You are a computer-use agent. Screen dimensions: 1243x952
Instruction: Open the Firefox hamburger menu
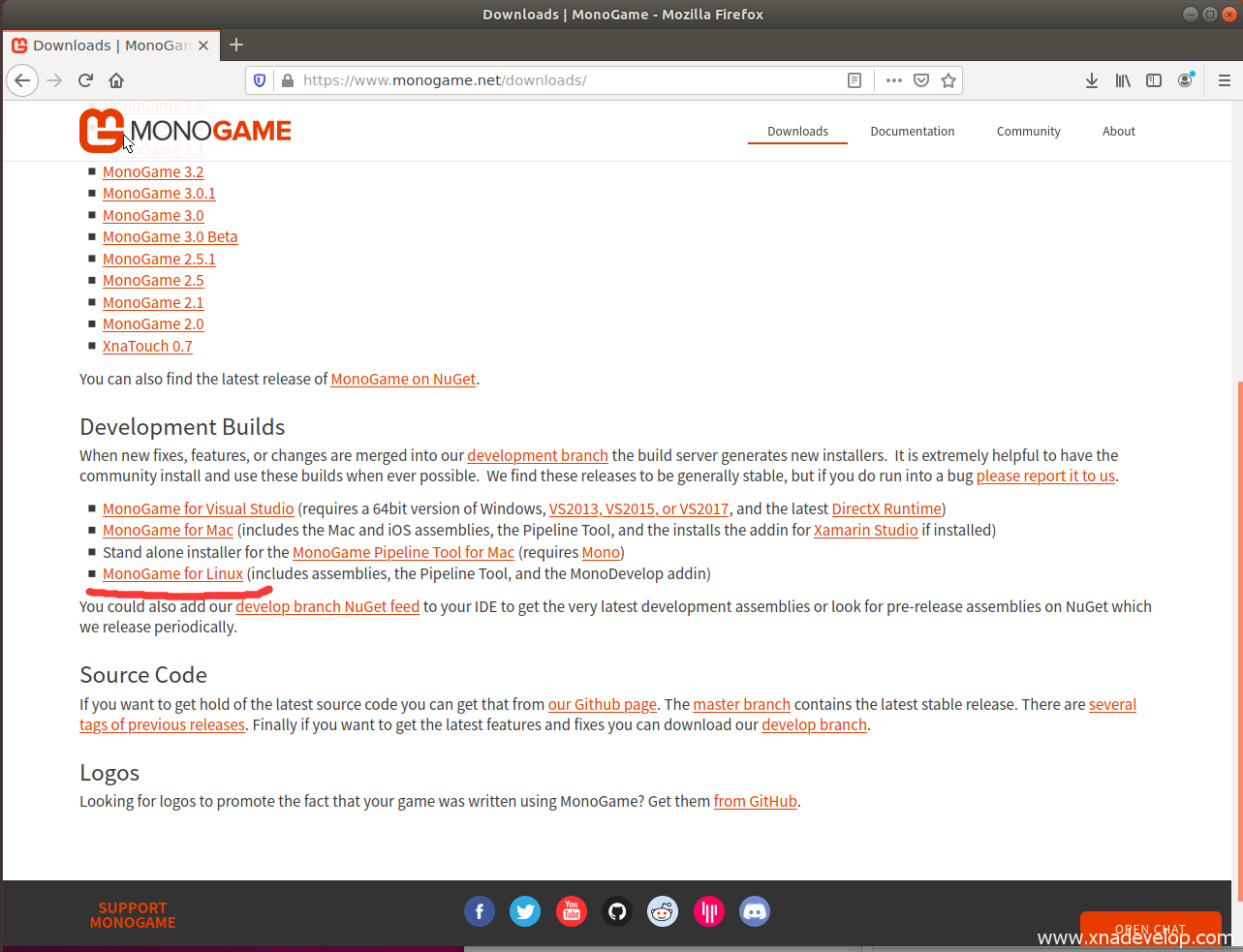pos(1225,80)
